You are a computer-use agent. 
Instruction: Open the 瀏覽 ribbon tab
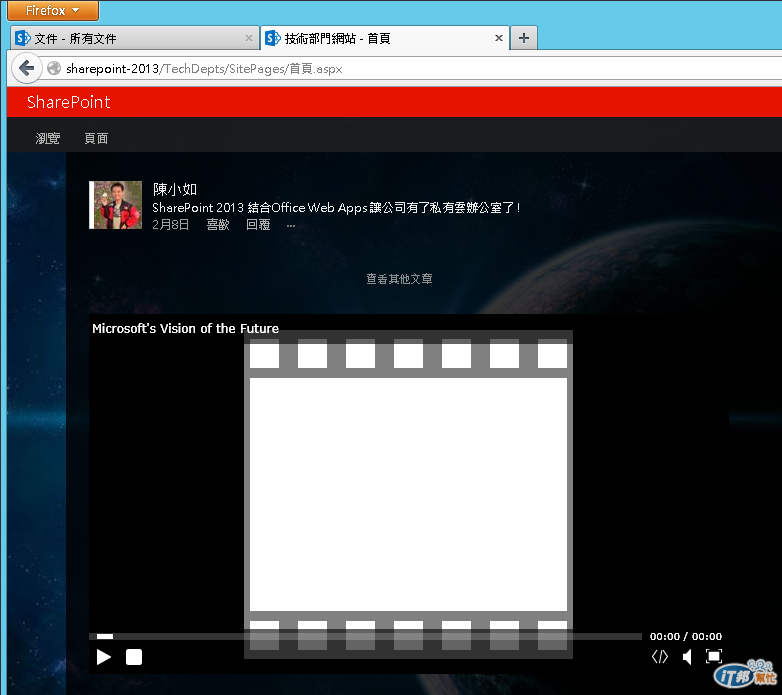coord(48,138)
